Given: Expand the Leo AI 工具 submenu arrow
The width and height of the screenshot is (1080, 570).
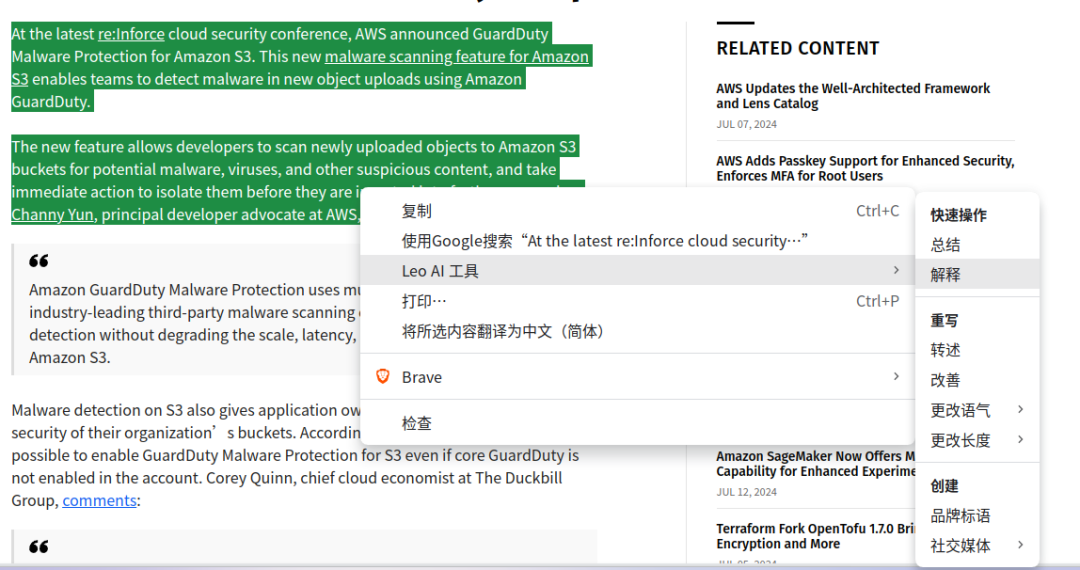Looking at the screenshot, I should coord(895,271).
